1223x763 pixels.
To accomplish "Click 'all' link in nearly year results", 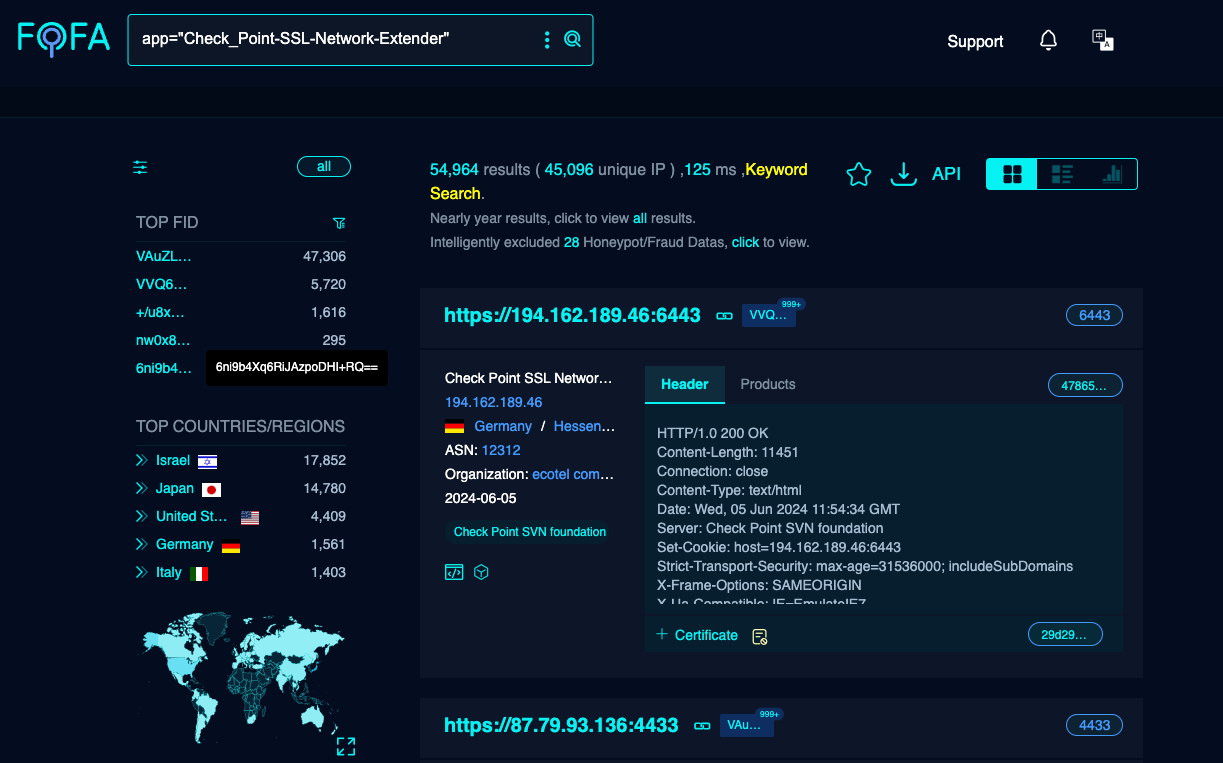I will pyautogui.click(x=640, y=218).
